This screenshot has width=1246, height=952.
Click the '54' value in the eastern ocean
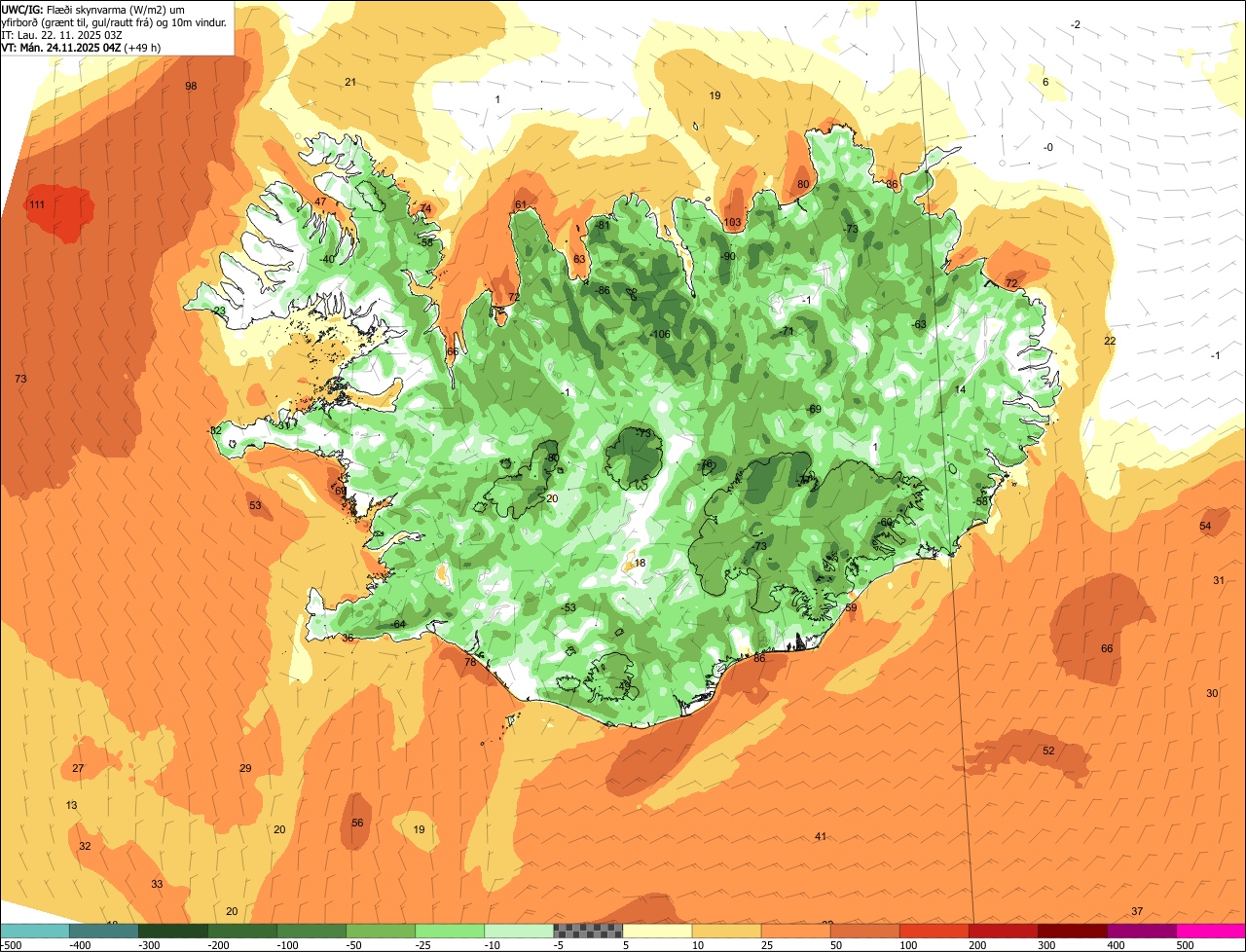1205,526
